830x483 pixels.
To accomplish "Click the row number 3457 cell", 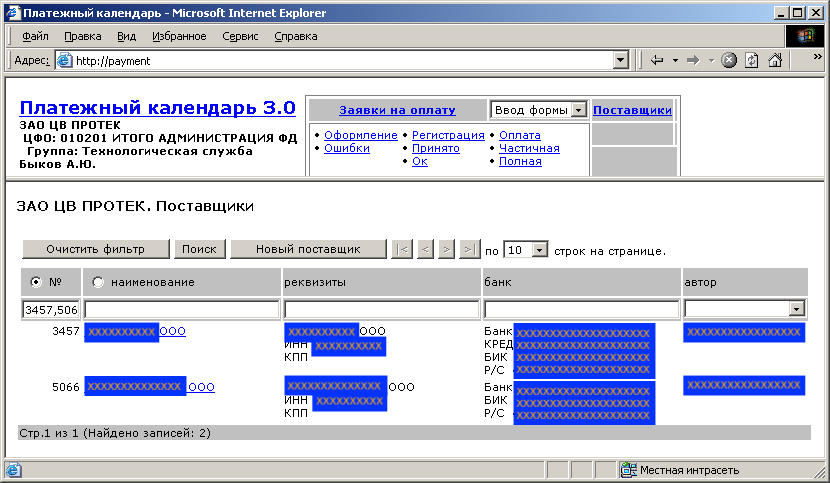I will [x=66, y=332].
